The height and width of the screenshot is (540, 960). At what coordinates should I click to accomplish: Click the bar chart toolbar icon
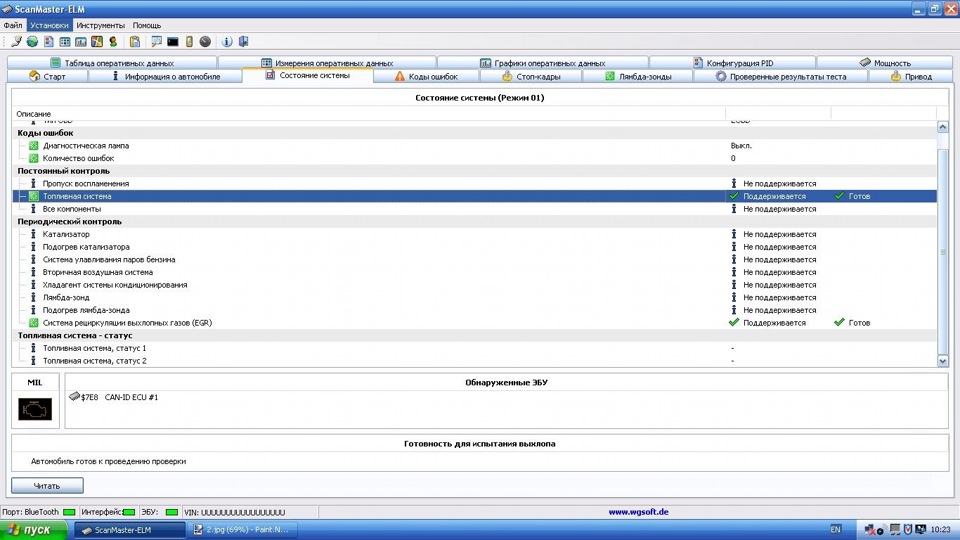point(81,42)
